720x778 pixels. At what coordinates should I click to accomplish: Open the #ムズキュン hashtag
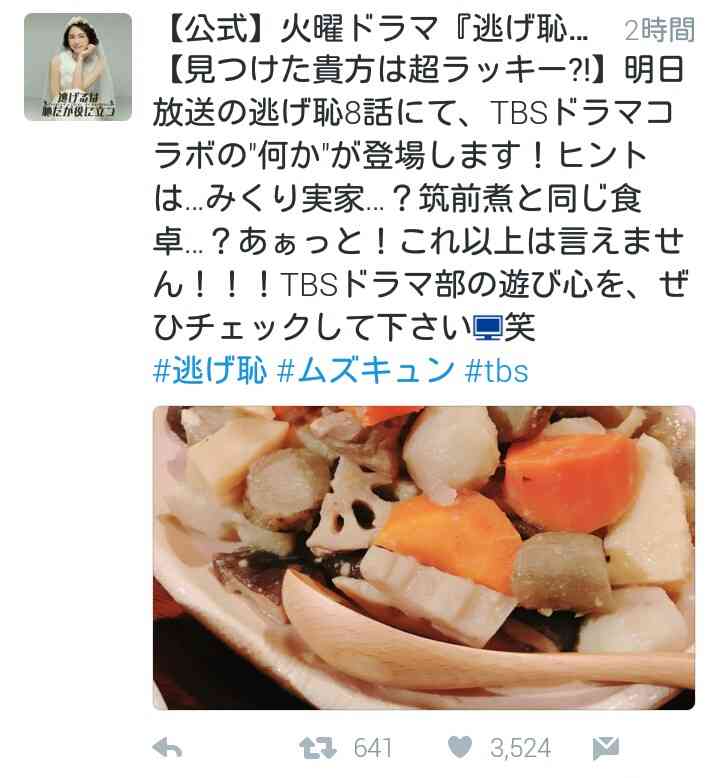point(366,371)
